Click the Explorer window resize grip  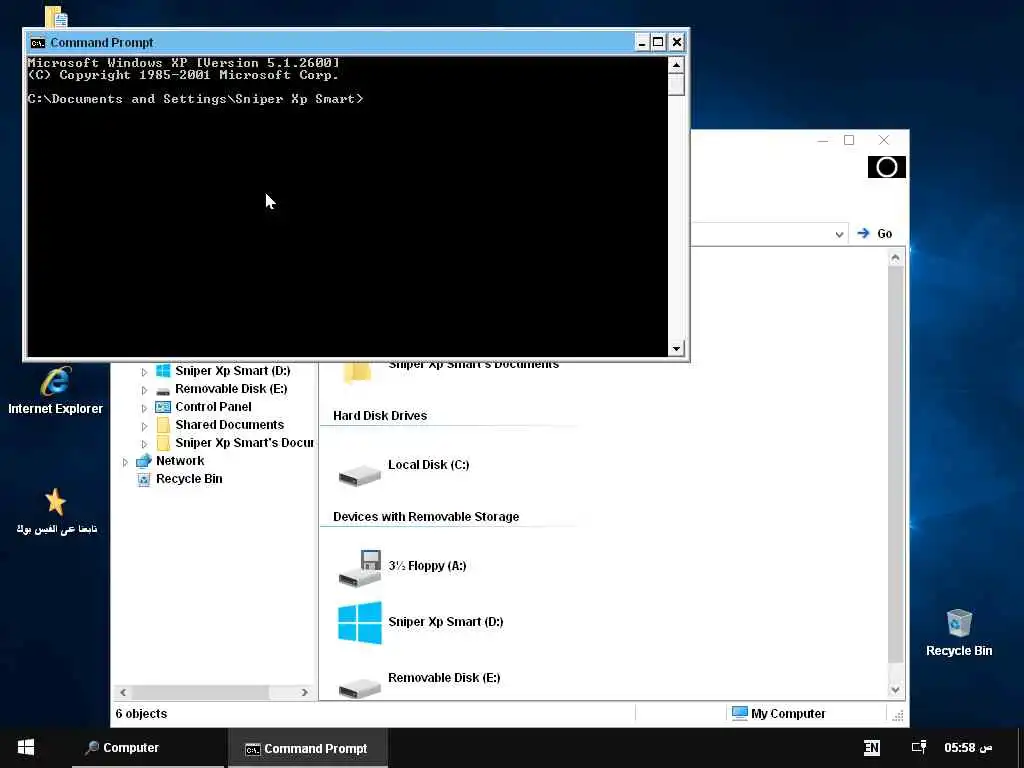click(x=898, y=716)
